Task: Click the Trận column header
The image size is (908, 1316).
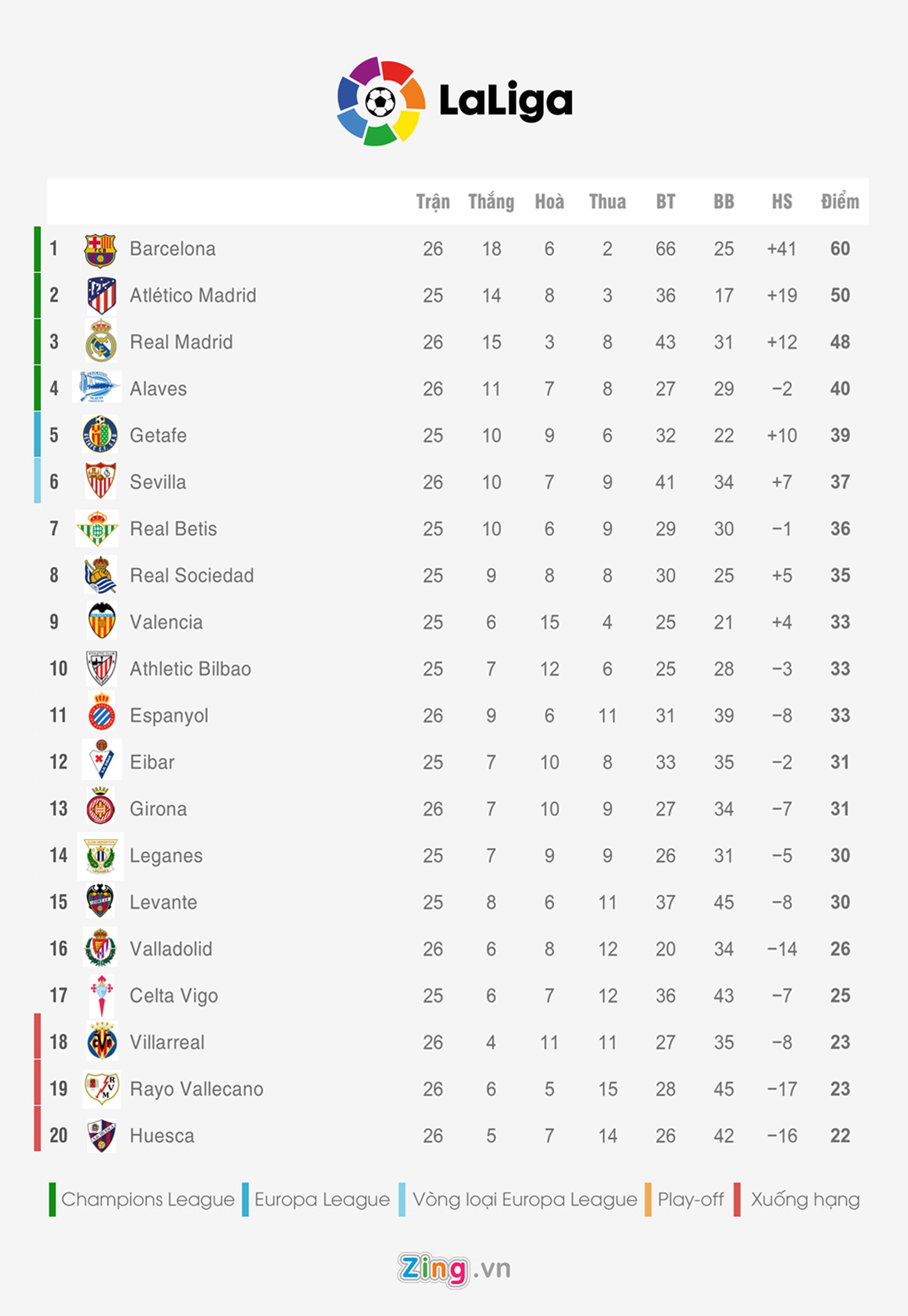Action: tap(432, 202)
